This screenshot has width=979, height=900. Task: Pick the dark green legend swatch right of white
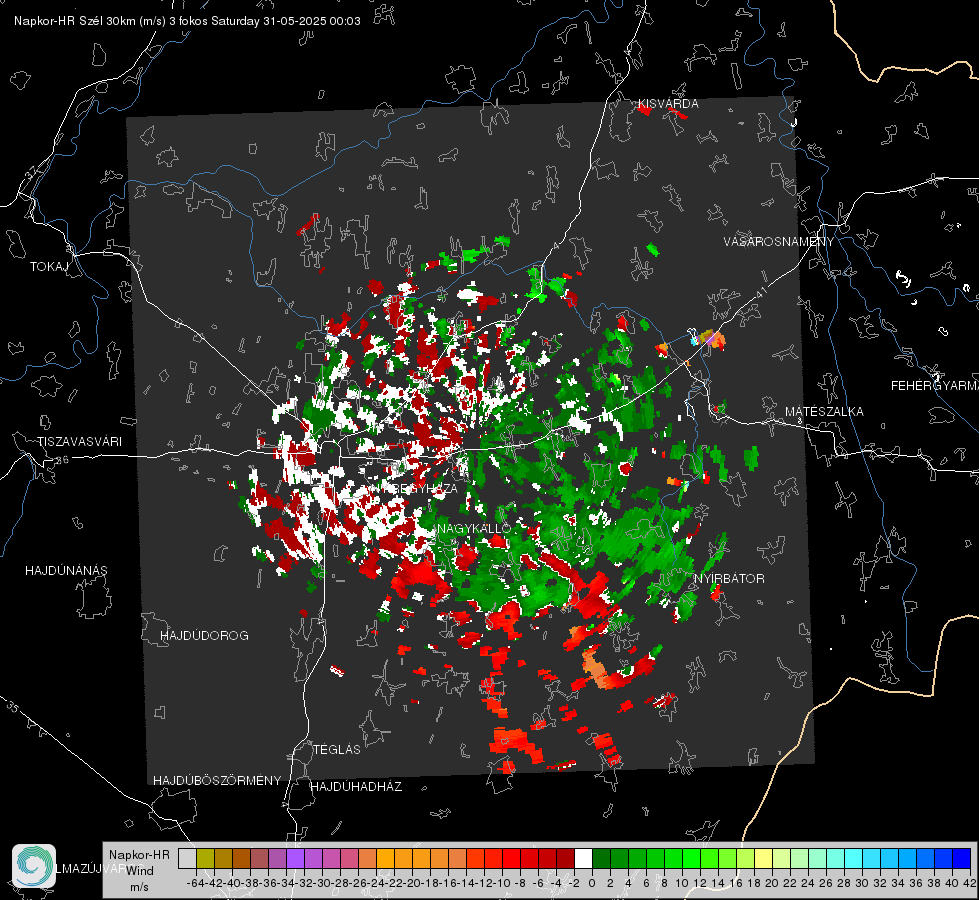(x=601, y=859)
